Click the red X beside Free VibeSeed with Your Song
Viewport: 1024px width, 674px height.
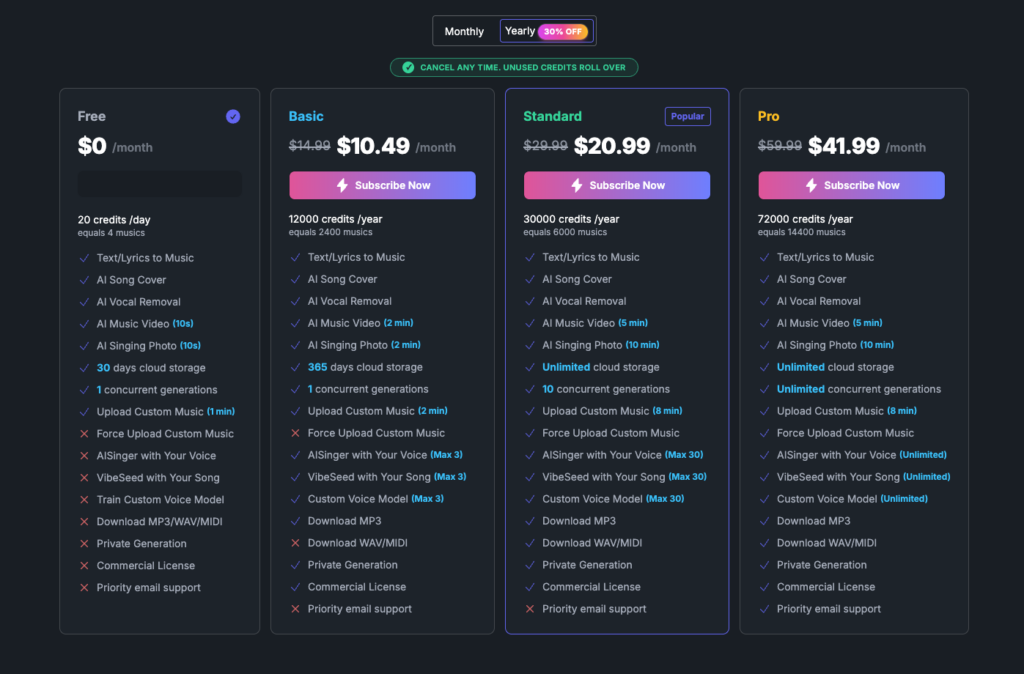(x=84, y=477)
